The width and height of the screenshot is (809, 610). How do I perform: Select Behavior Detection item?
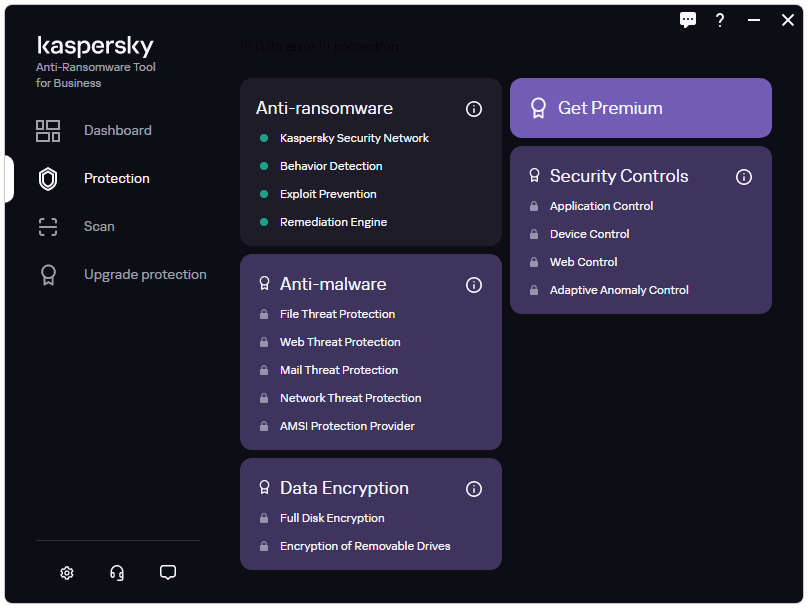331,166
